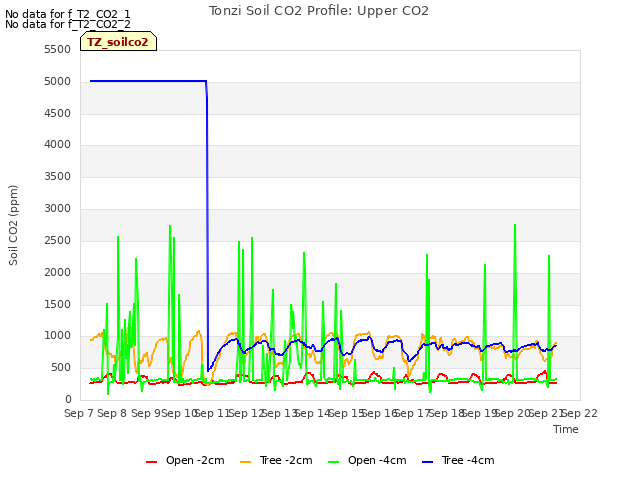Click the Sep 8 x-axis label
640x480 pixels.
112,413
